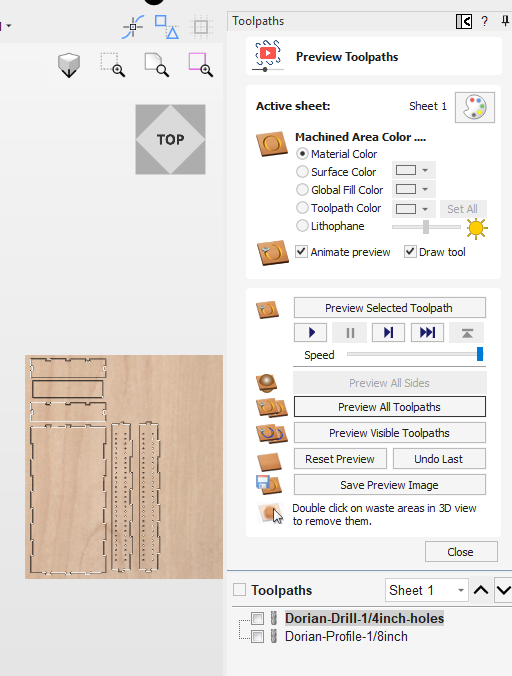
Task: Click the stop/retract preview control button
Action: coord(467,332)
